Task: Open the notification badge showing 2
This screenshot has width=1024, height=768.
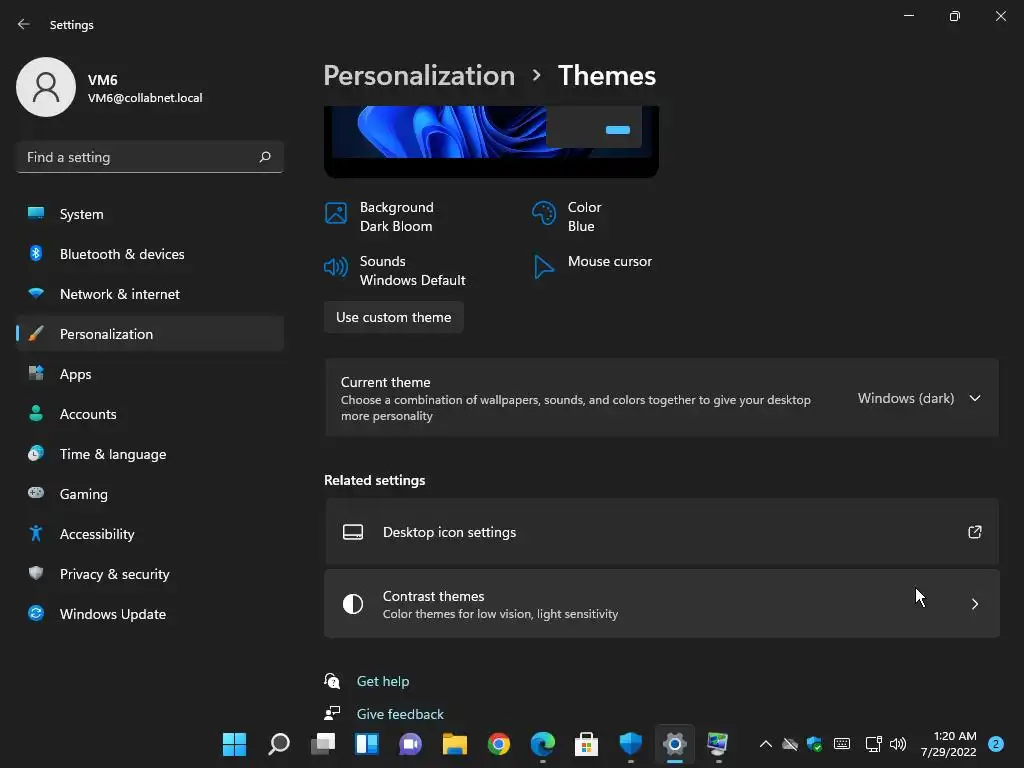Action: [x=996, y=744]
